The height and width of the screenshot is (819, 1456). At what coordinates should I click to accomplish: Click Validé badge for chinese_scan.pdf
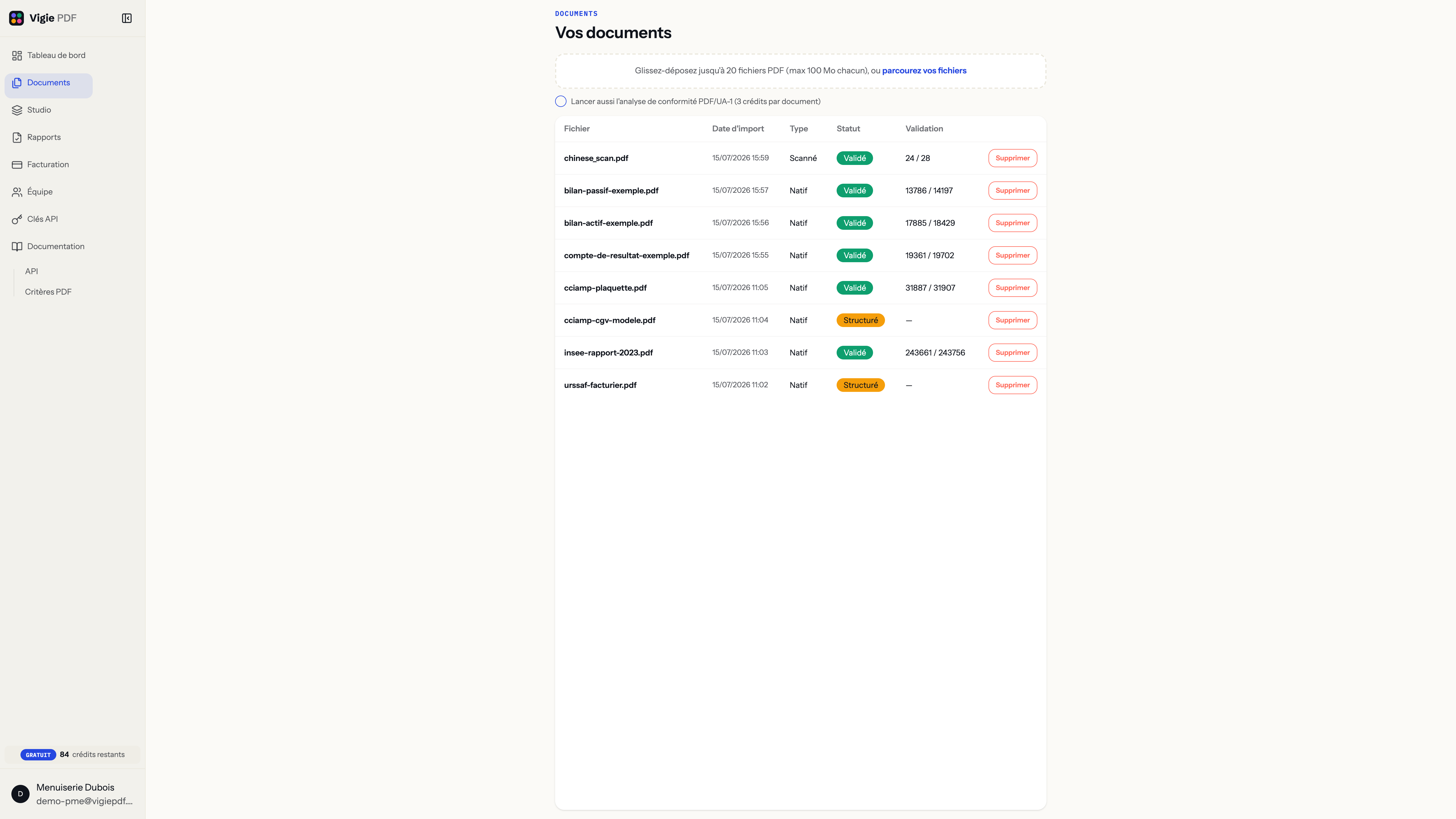click(x=854, y=158)
